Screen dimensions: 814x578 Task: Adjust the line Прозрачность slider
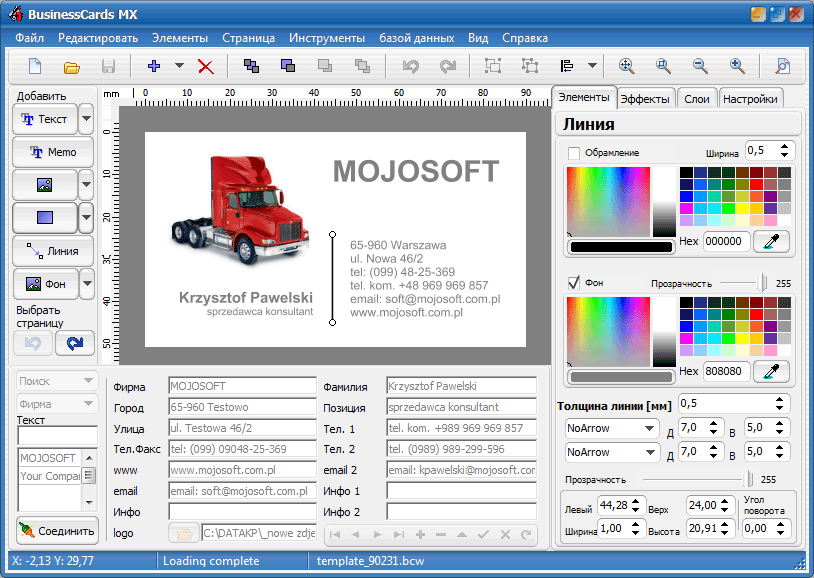point(748,479)
